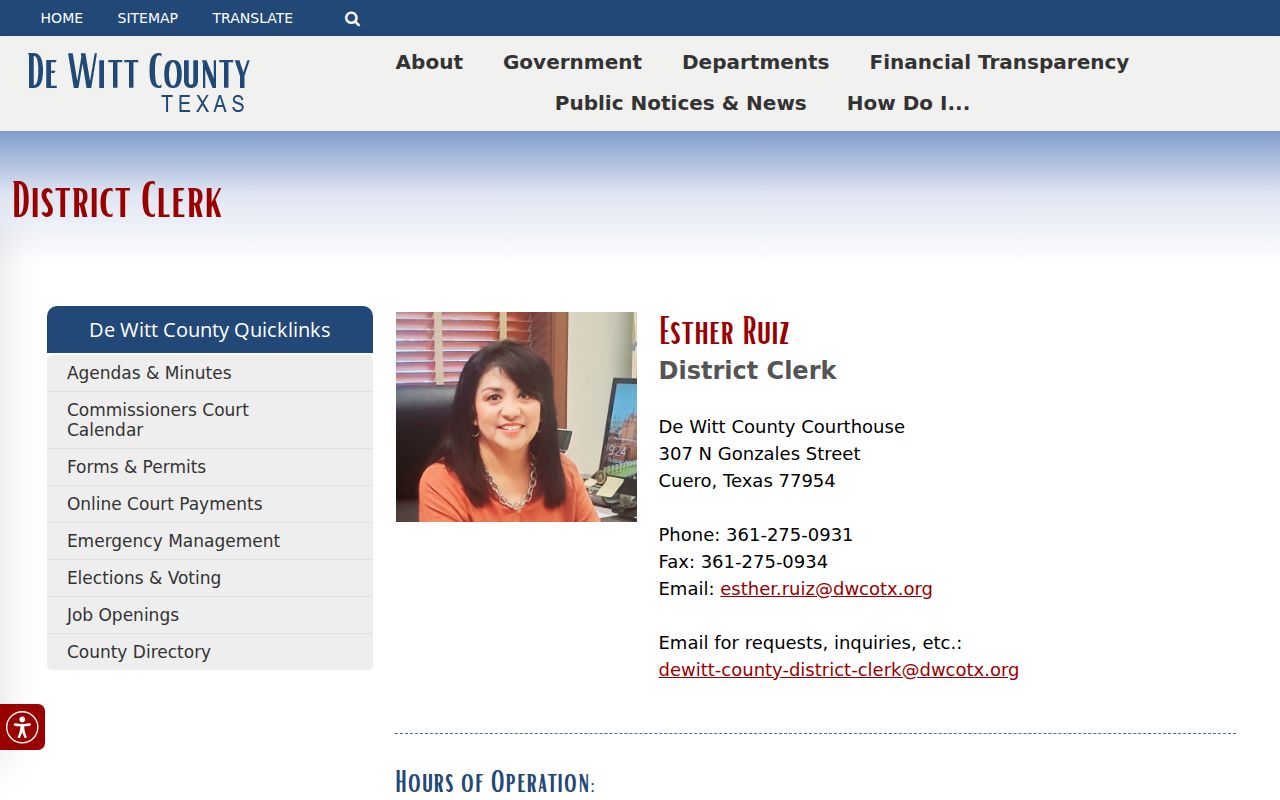This screenshot has height=800, width=1280.
Task: Open the Departments menu
Action: pos(755,62)
